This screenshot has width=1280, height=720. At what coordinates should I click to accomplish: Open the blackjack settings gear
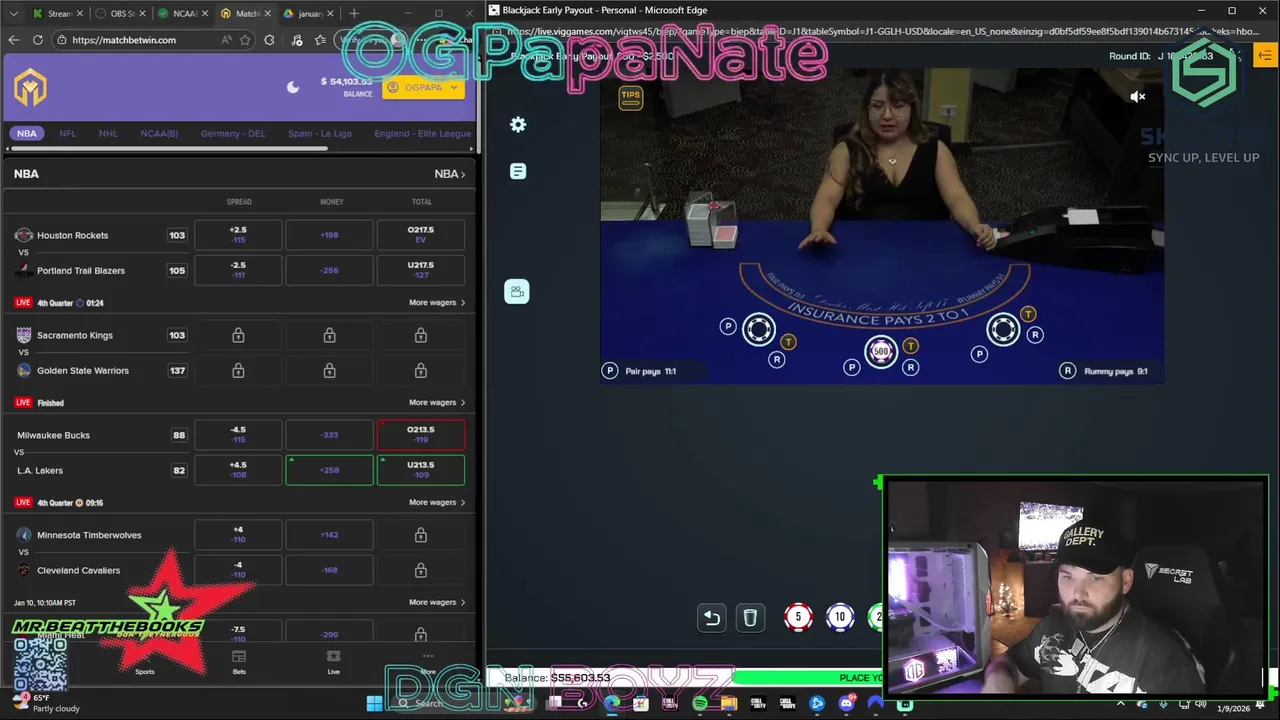518,125
